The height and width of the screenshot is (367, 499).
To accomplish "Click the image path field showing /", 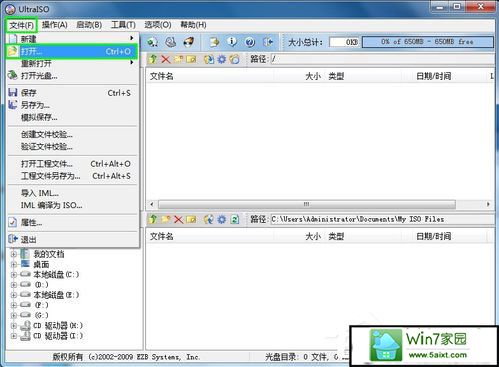I will (382, 59).
